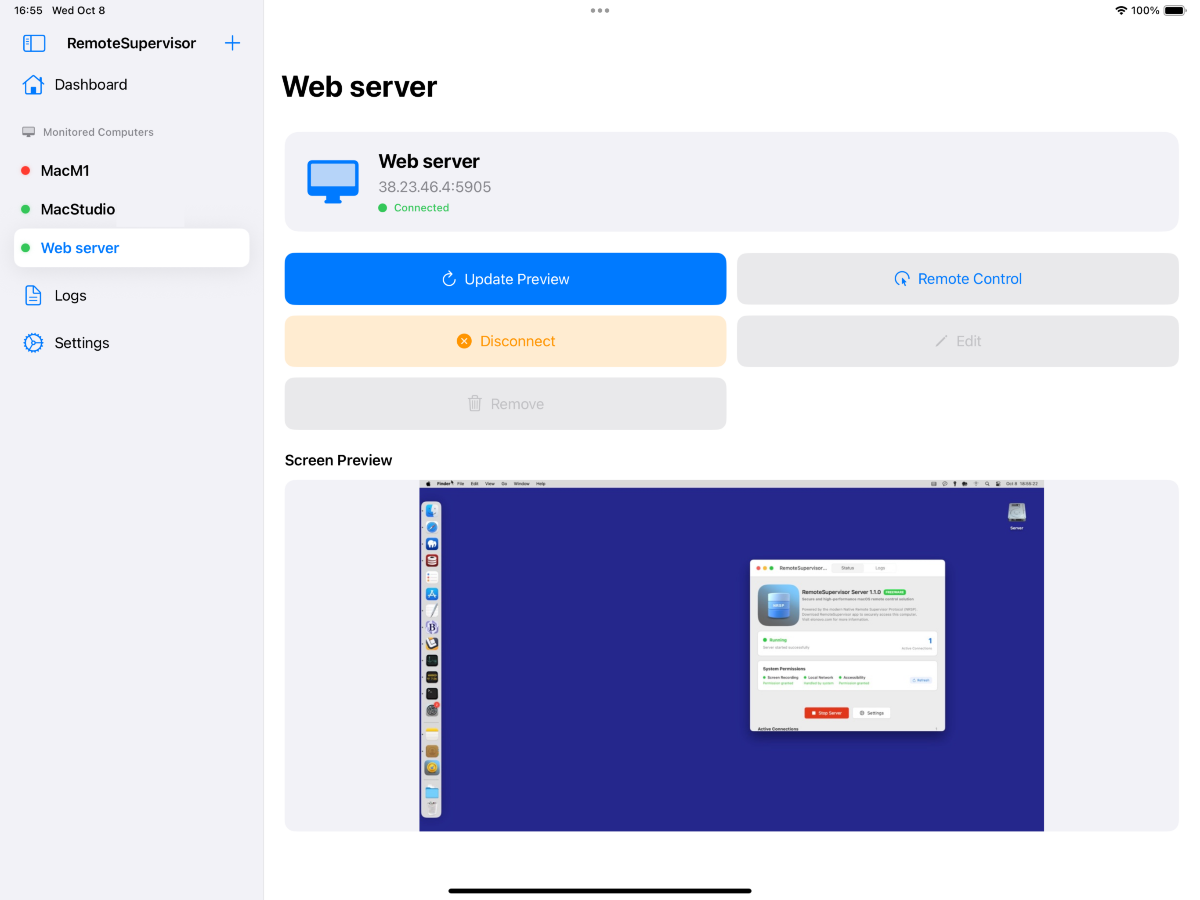Start Remote Control session
The height and width of the screenshot is (900, 1200).
(x=957, y=279)
